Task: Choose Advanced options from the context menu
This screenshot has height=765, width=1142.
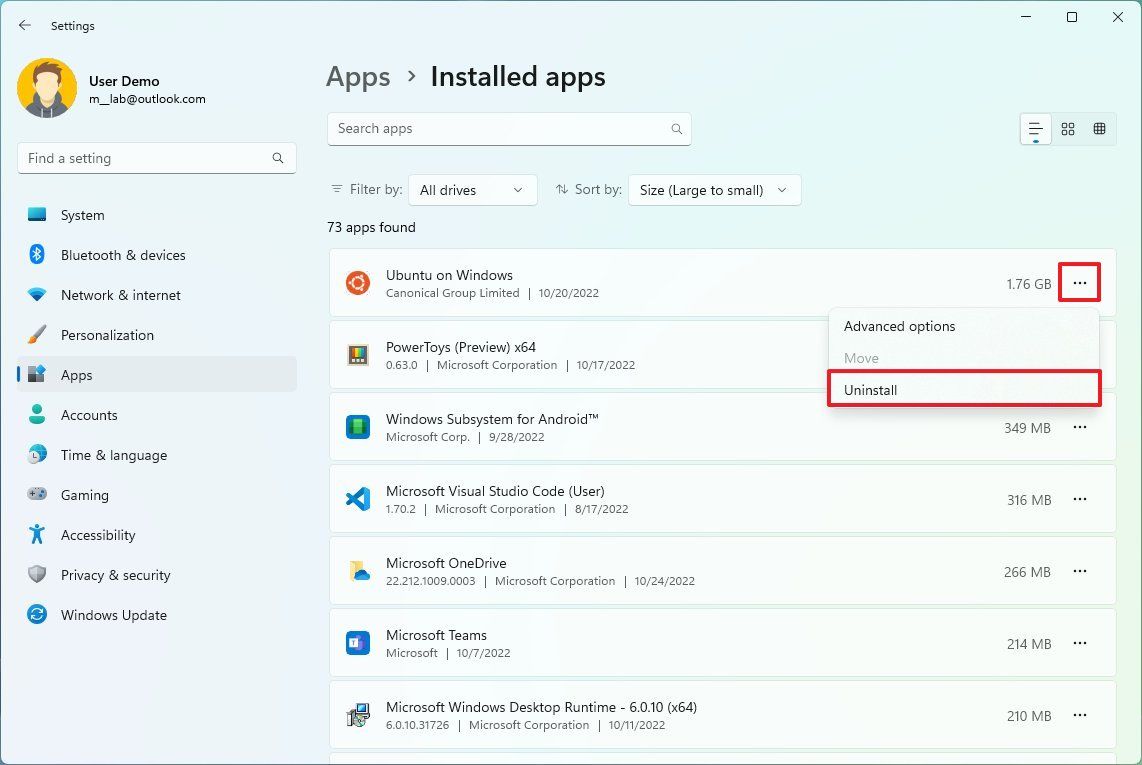Action: click(899, 326)
